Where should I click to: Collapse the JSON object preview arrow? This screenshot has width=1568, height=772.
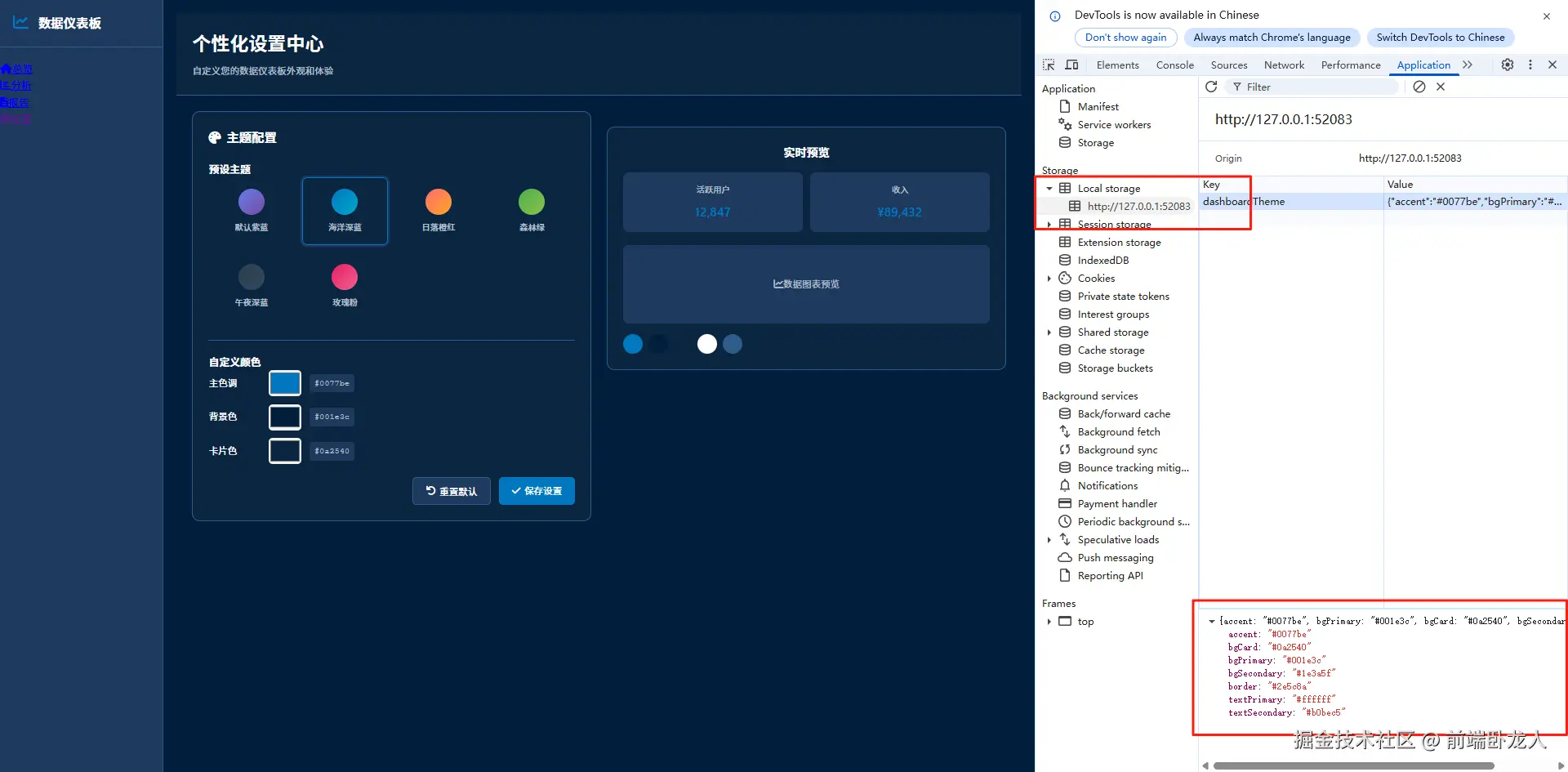pyautogui.click(x=1212, y=621)
